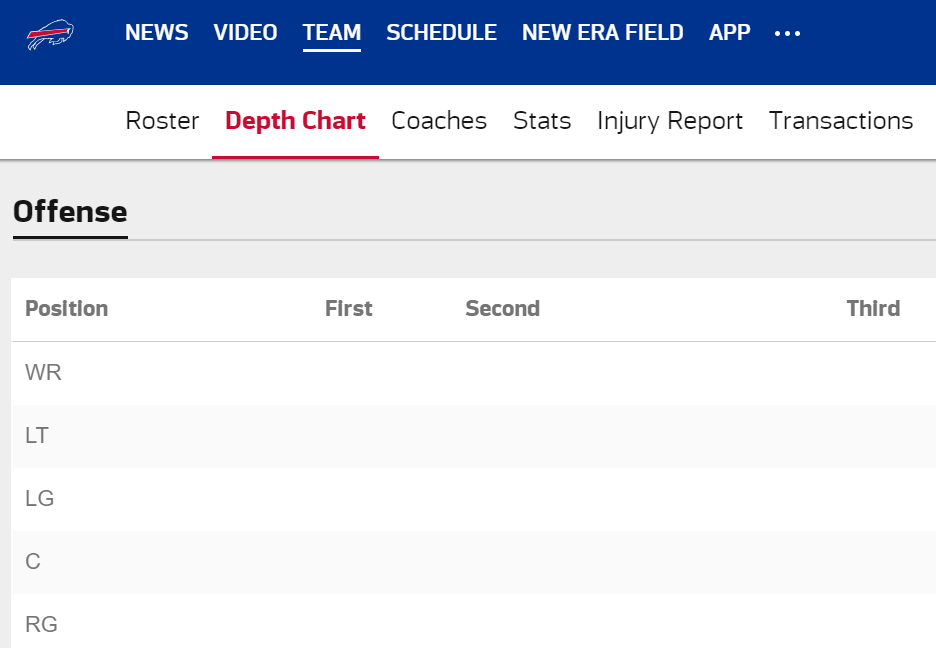The height and width of the screenshot is (648, 936).
Task: Open the NEWS menu item
Action: tap(156, 32)
